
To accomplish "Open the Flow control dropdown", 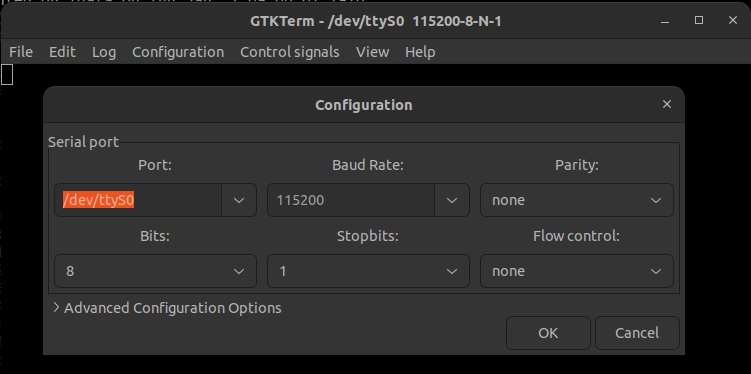I will click(577, 271).
